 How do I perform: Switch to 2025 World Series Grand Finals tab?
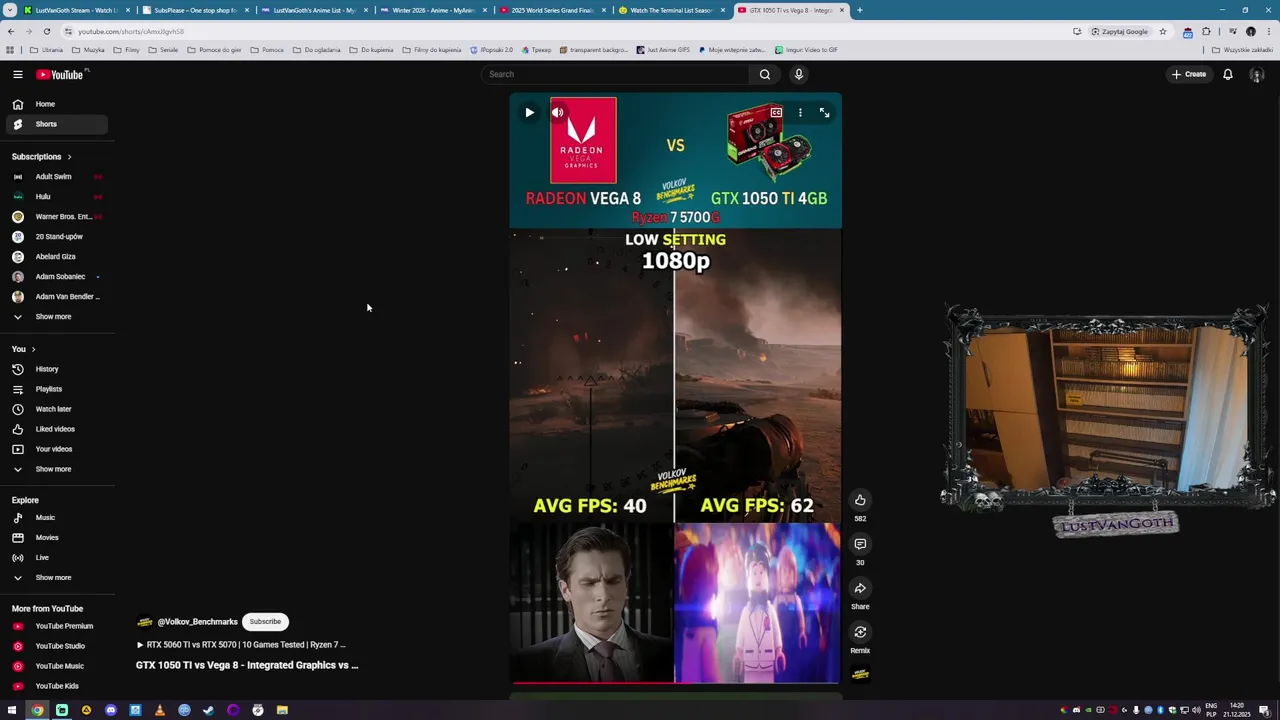coord(552,10)
